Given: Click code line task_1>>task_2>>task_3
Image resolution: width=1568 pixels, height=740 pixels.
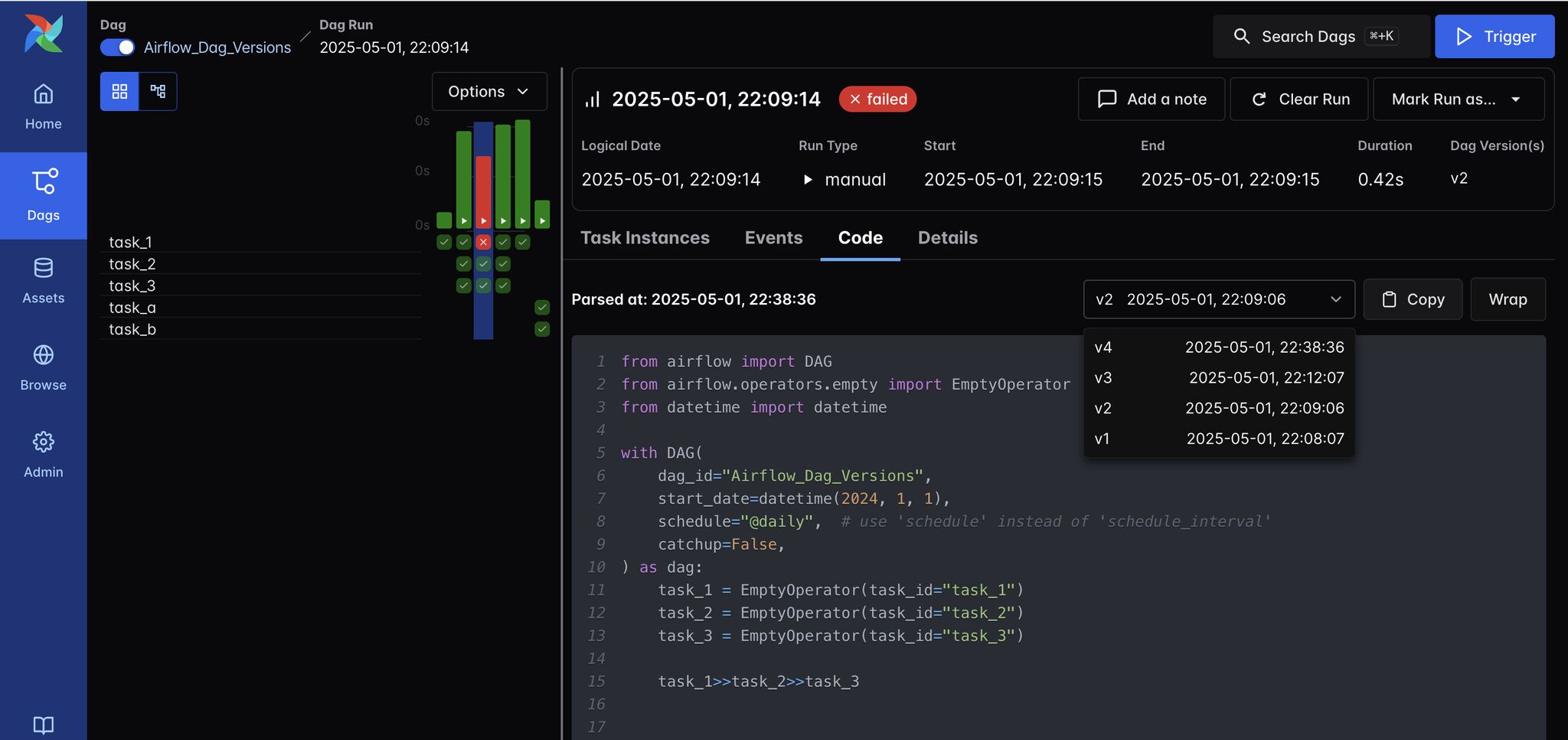Looking at the screenshot, I should coord(759,682).
